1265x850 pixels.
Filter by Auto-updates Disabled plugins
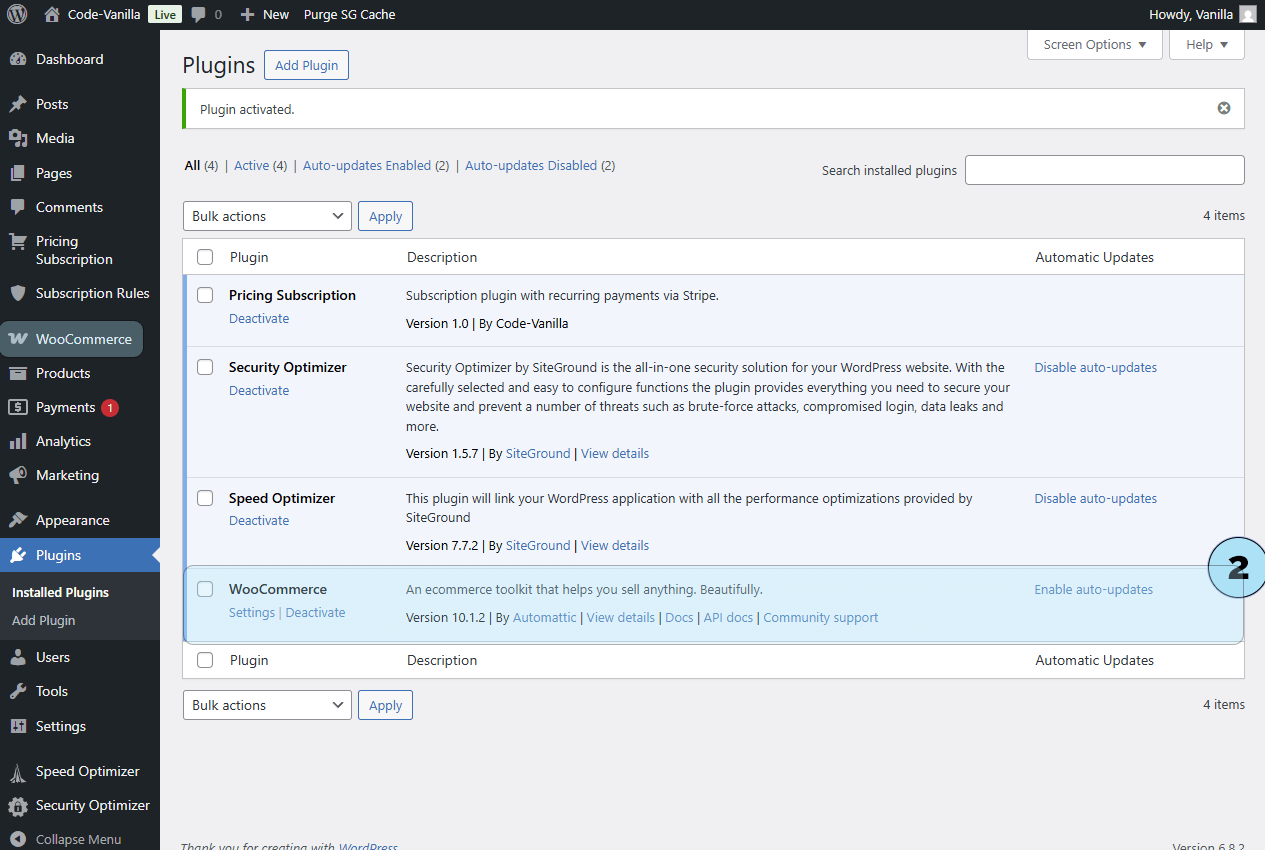click(531, 166)
